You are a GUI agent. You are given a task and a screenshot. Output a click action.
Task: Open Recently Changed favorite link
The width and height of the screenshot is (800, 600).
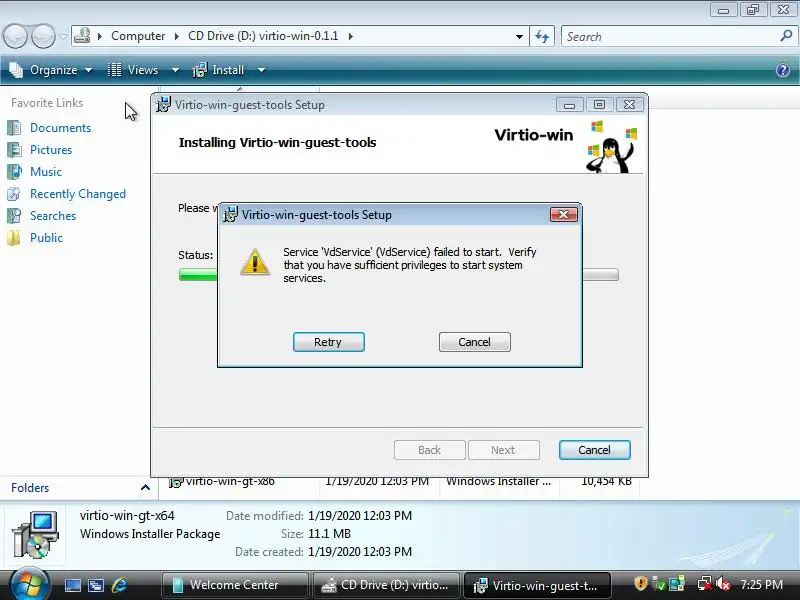(x=78, y=194)
